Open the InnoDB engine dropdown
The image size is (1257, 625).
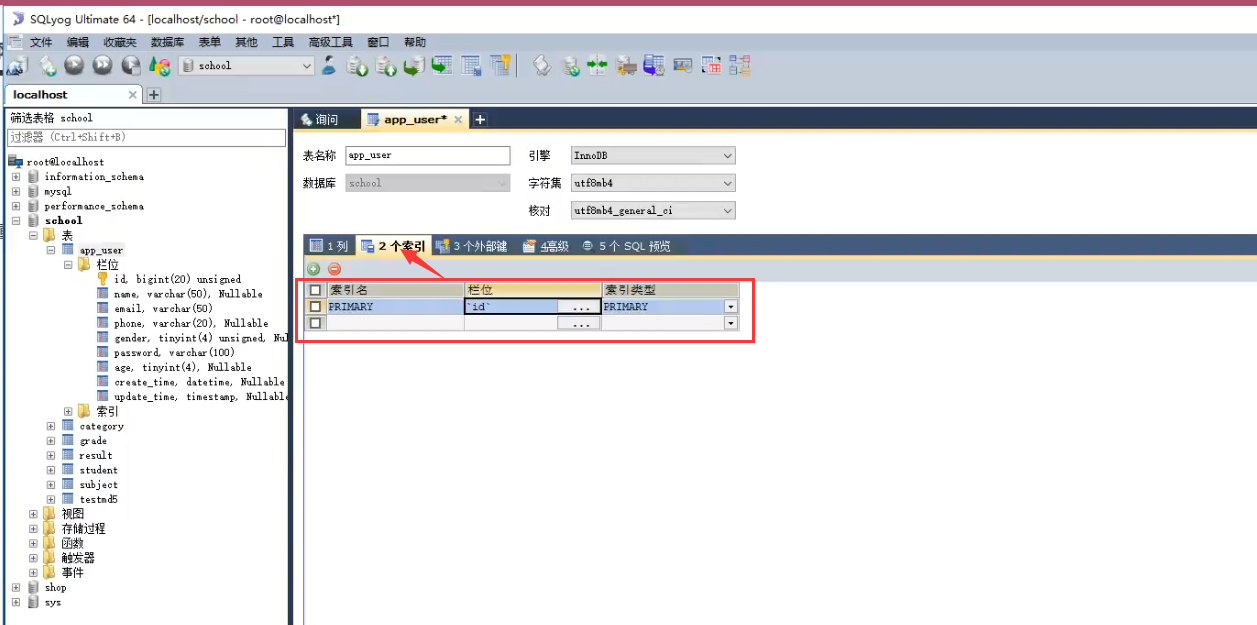click(727, 156)
